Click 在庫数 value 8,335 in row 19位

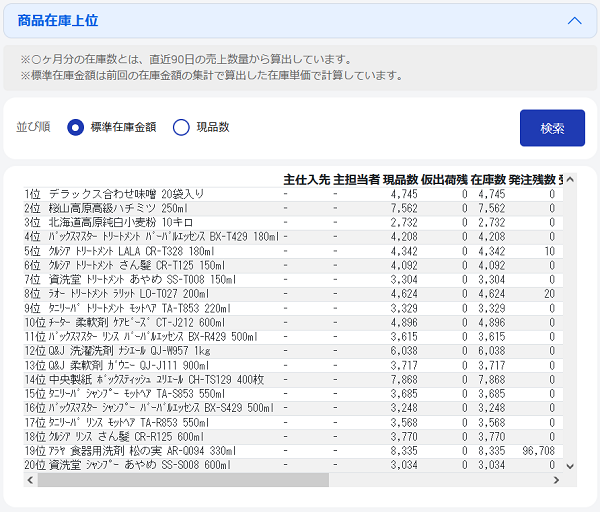click(492, 451)
